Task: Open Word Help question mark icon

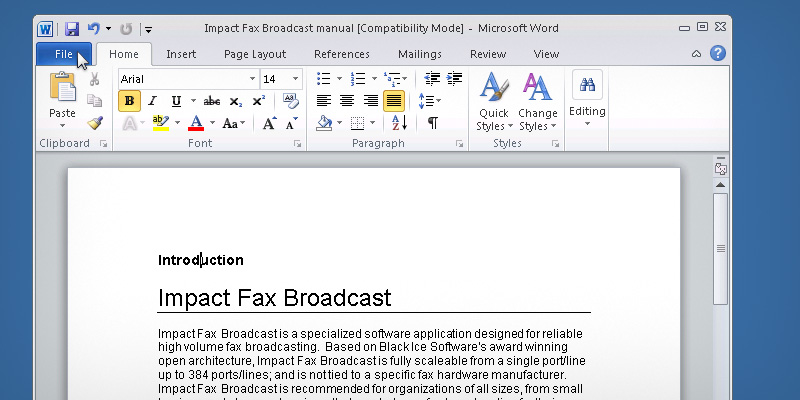Action: tap(717, 54)
